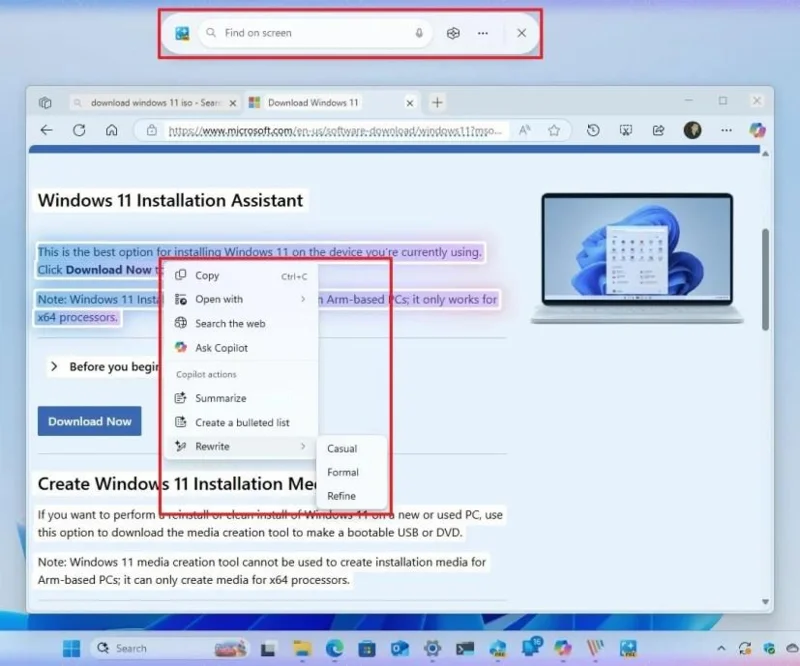The image size is (800, 666).
Task: Open the Windows Start menu
Action: (71, 649)
